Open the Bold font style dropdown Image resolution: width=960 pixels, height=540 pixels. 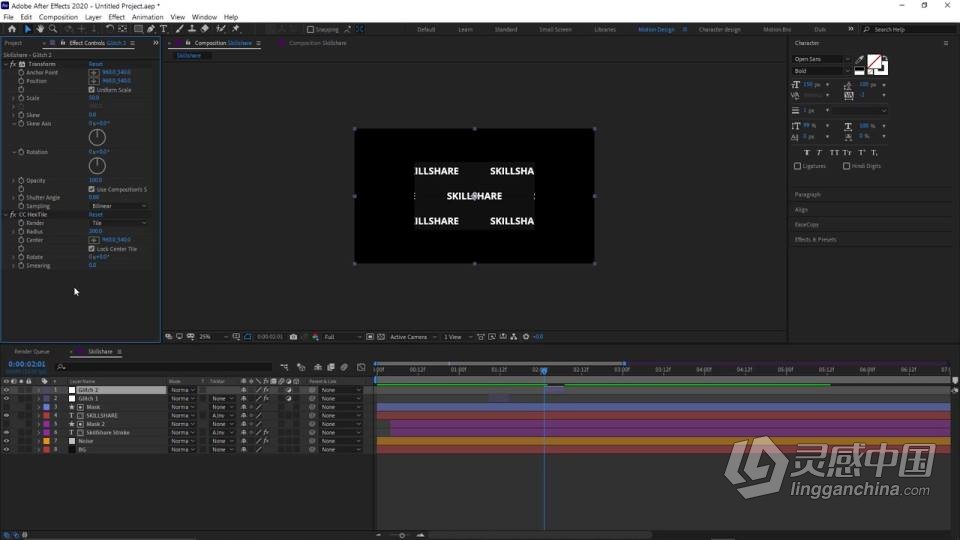click(x=822, y=71)
